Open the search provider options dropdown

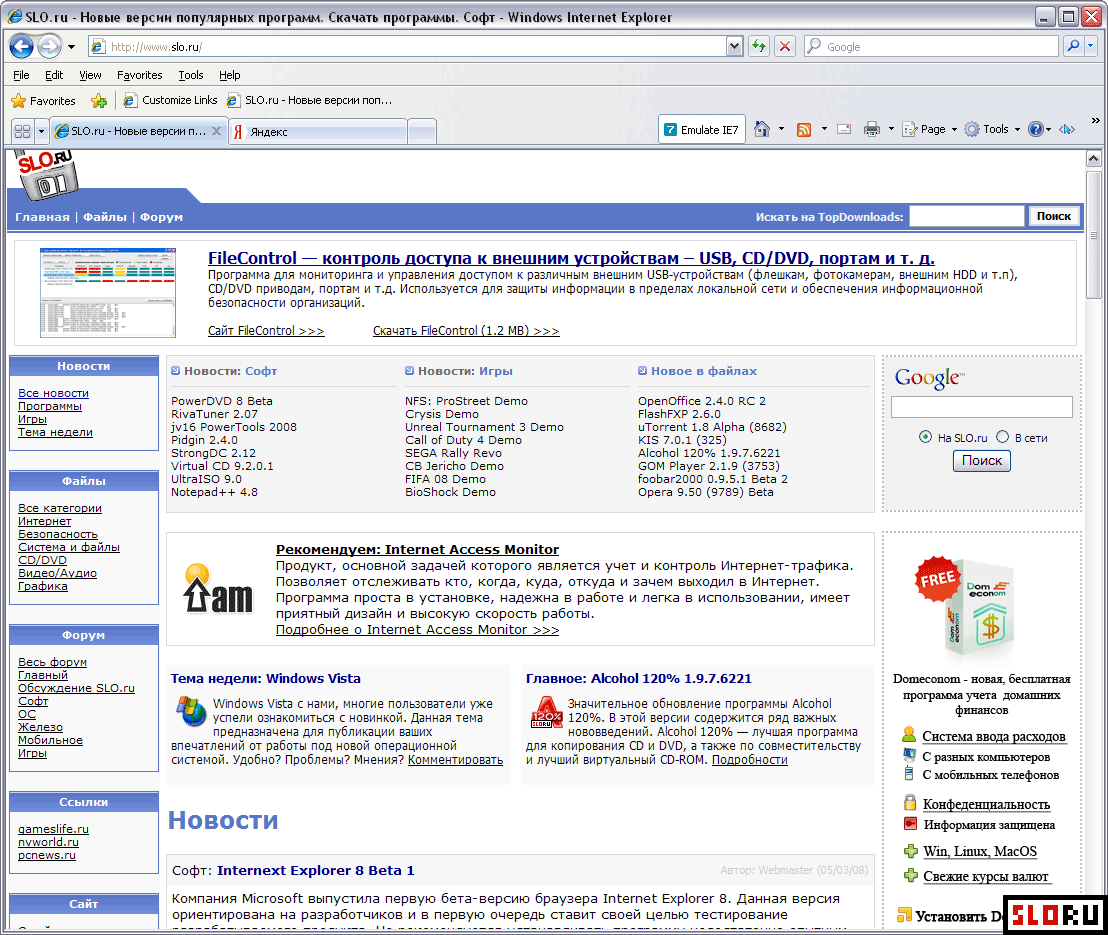1090,46
